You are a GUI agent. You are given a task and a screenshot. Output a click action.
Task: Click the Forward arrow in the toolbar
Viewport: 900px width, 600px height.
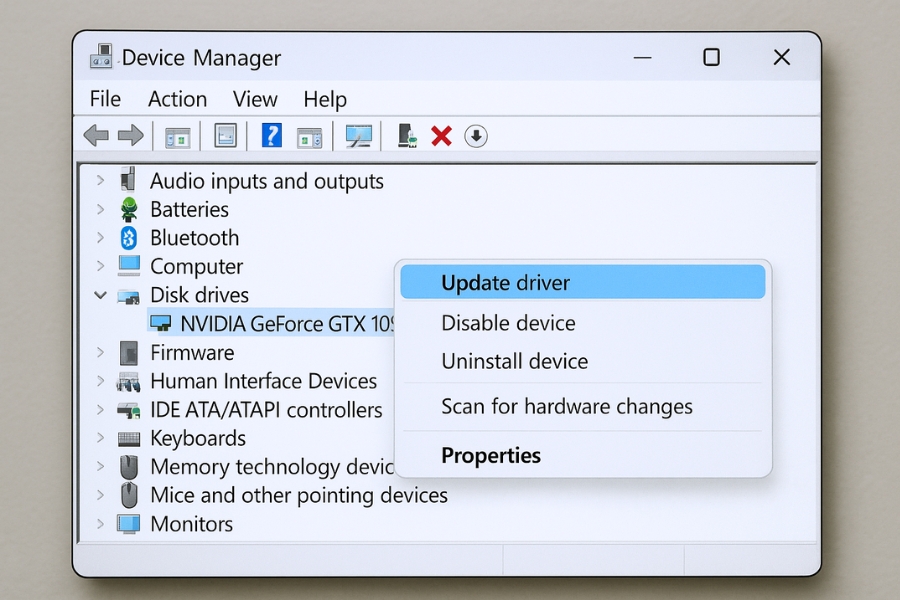tap(130, 136)
